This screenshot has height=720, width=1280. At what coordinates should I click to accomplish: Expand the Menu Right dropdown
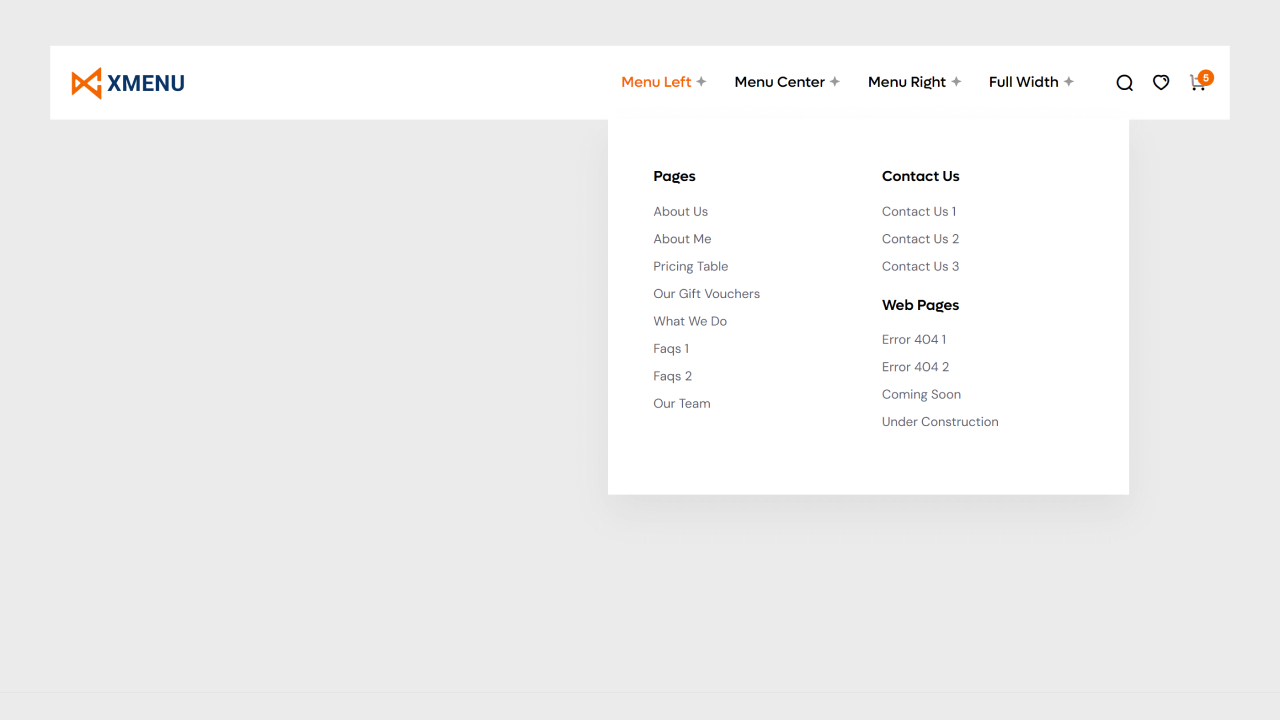tap(906, 82)
